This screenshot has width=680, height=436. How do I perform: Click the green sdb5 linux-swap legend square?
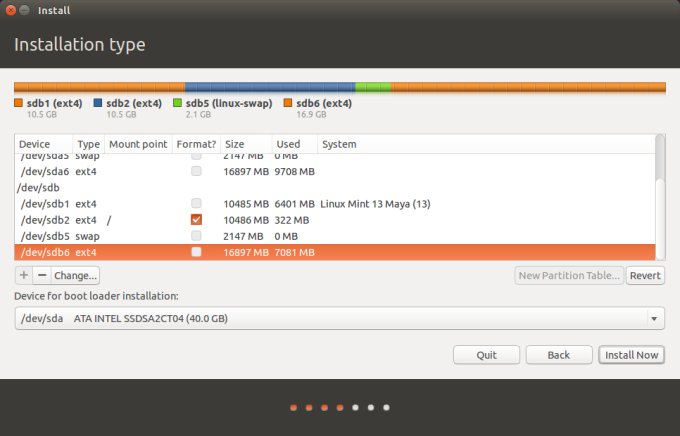[177, 103]
